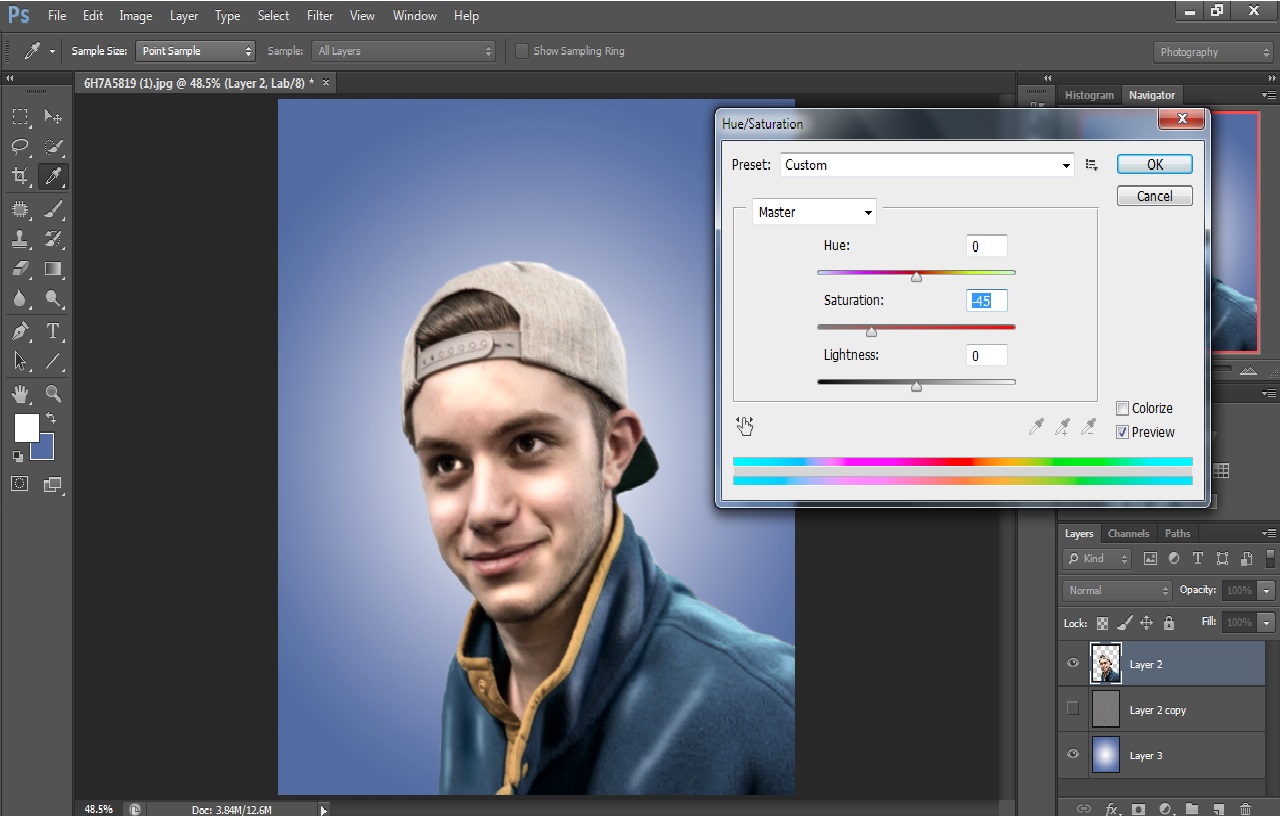Switch to the Paths tab
The image size is (1280, 816).
point(1177,533)
